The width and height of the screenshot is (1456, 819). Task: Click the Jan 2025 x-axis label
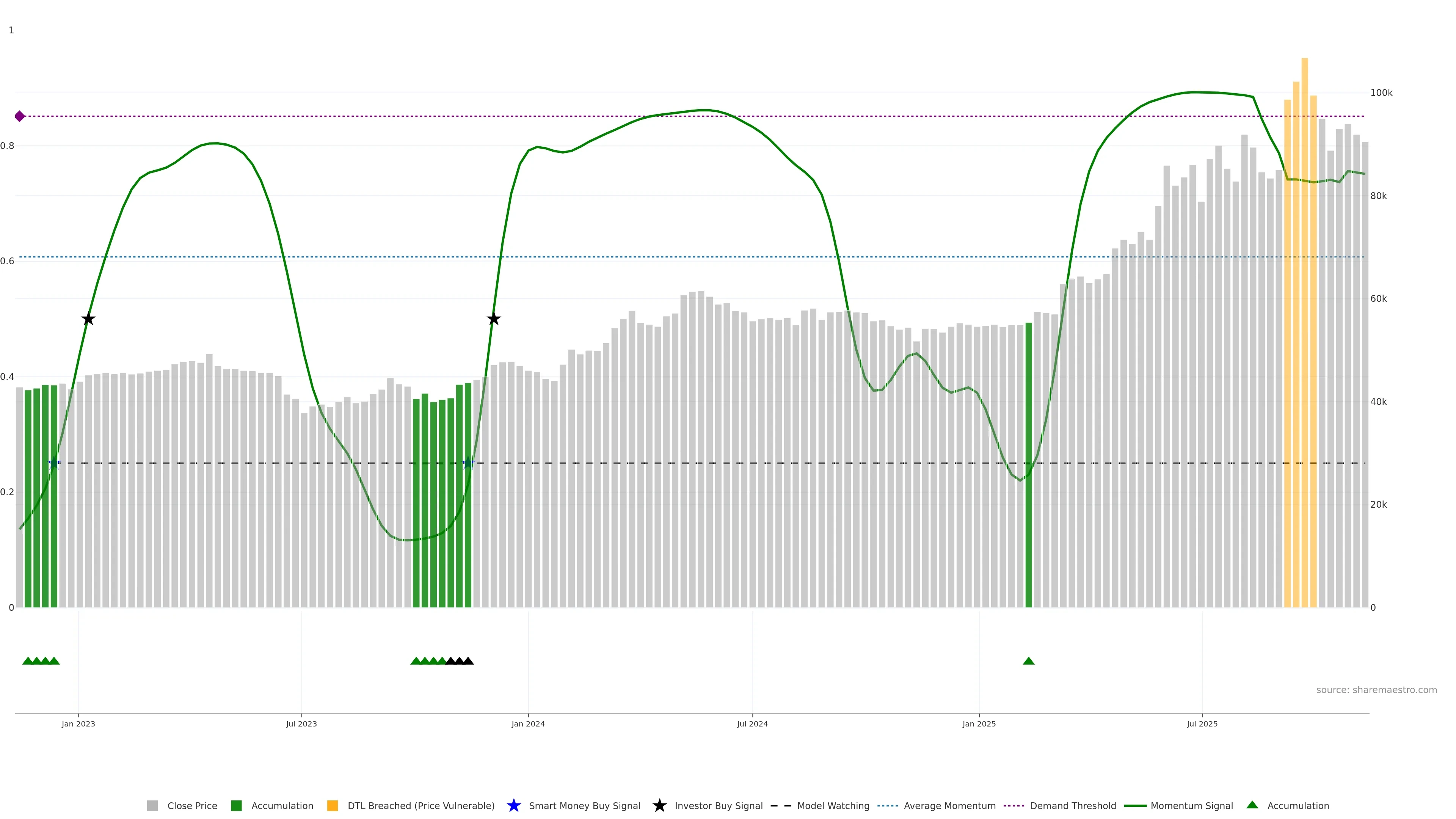pos(978,723)
